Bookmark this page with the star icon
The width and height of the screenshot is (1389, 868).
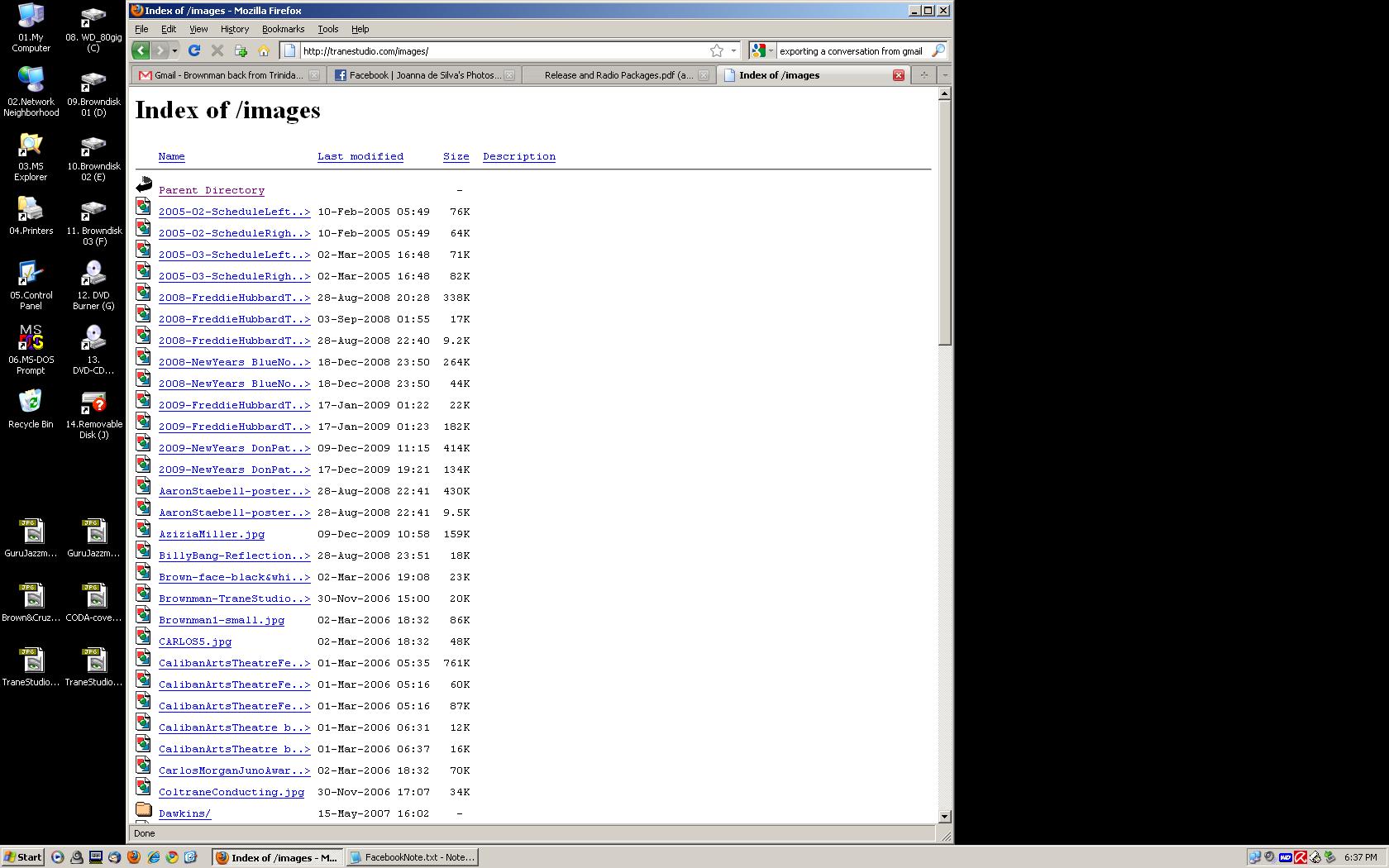717,50
